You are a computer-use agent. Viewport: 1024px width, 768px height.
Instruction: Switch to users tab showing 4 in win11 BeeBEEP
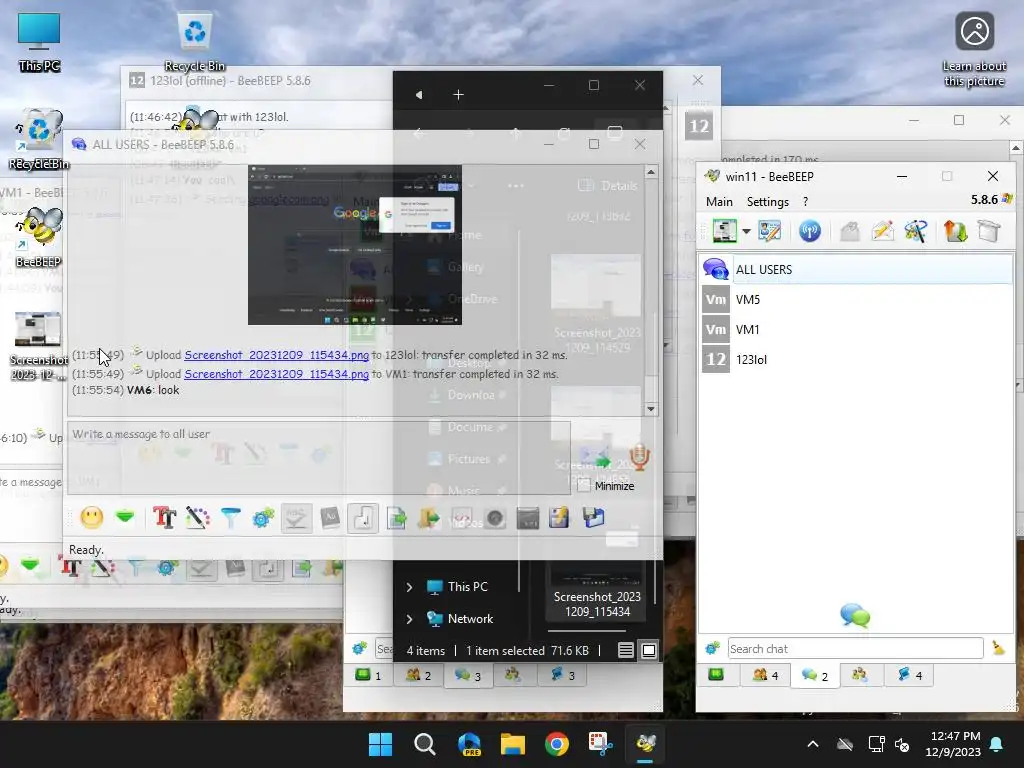coord(765,675)
